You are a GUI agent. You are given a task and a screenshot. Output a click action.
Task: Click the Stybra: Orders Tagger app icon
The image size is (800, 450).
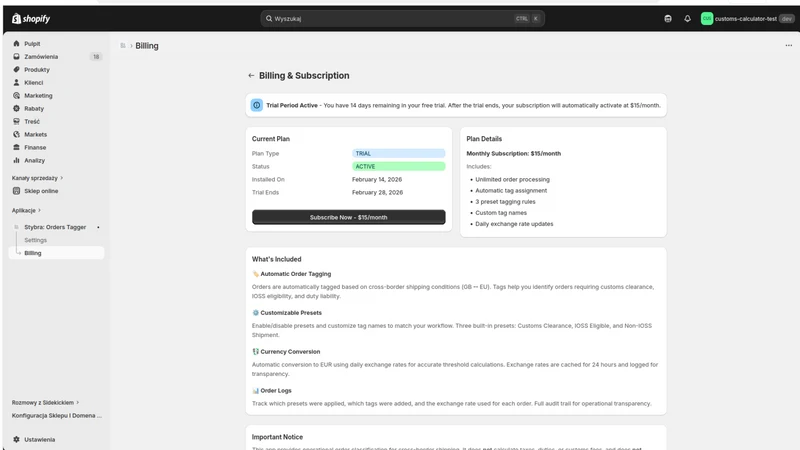[16, 227]
